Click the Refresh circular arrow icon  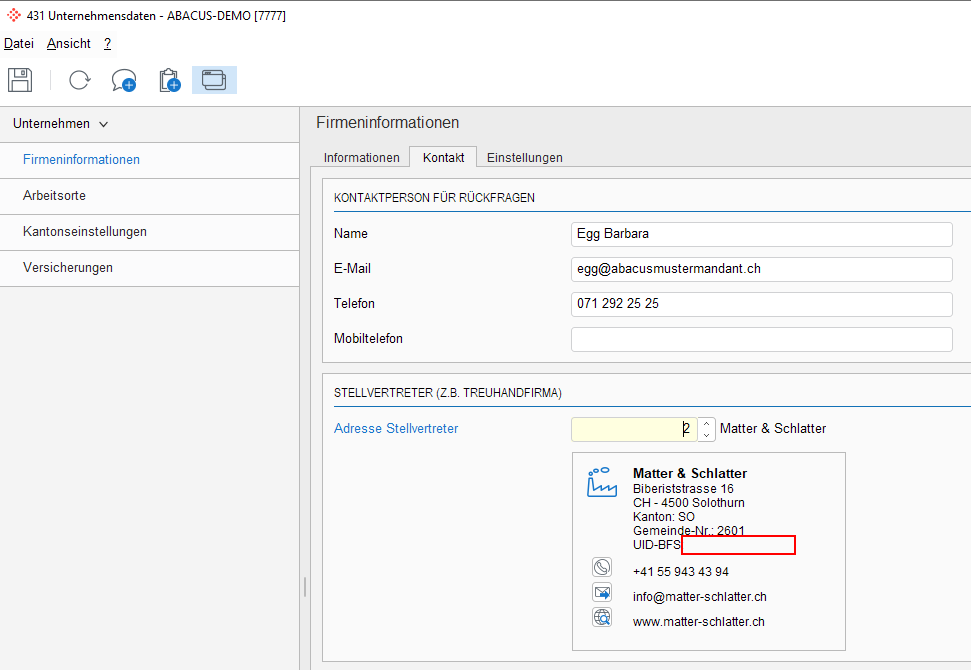pyautogui.click(x=79, y=80)
